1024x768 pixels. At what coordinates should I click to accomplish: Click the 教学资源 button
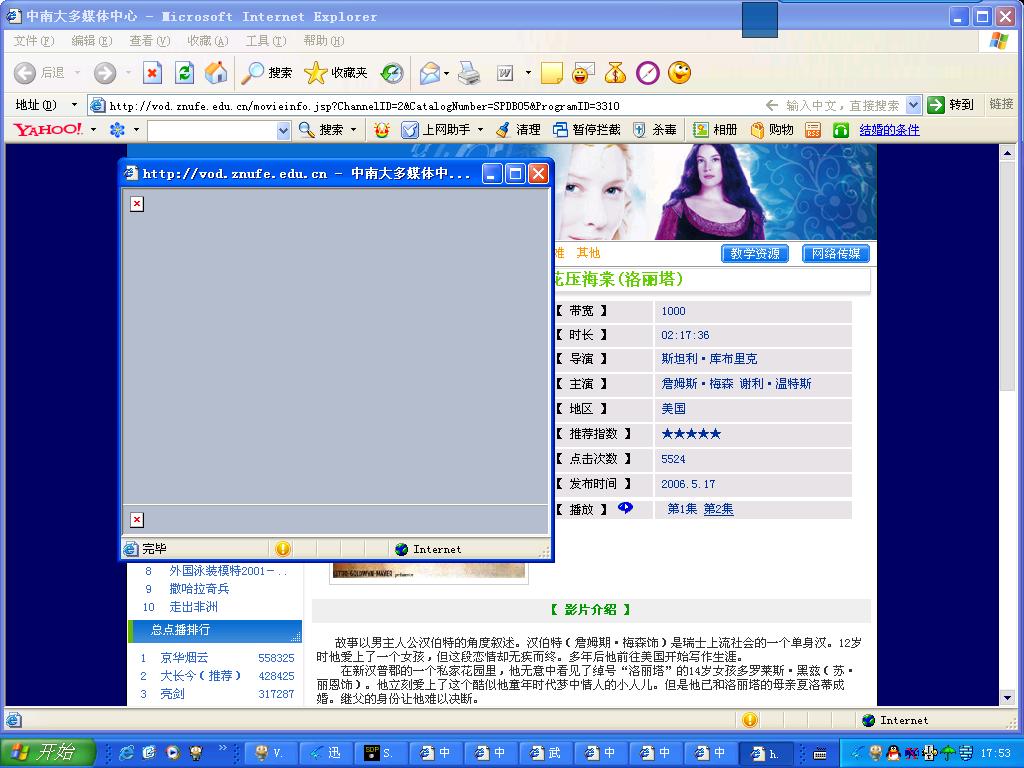[755, 253]
